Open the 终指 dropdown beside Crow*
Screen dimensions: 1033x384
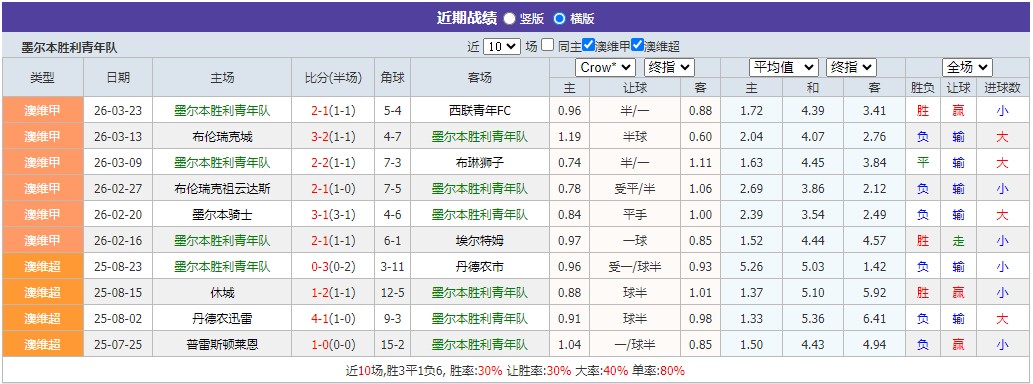click(668, 67)
